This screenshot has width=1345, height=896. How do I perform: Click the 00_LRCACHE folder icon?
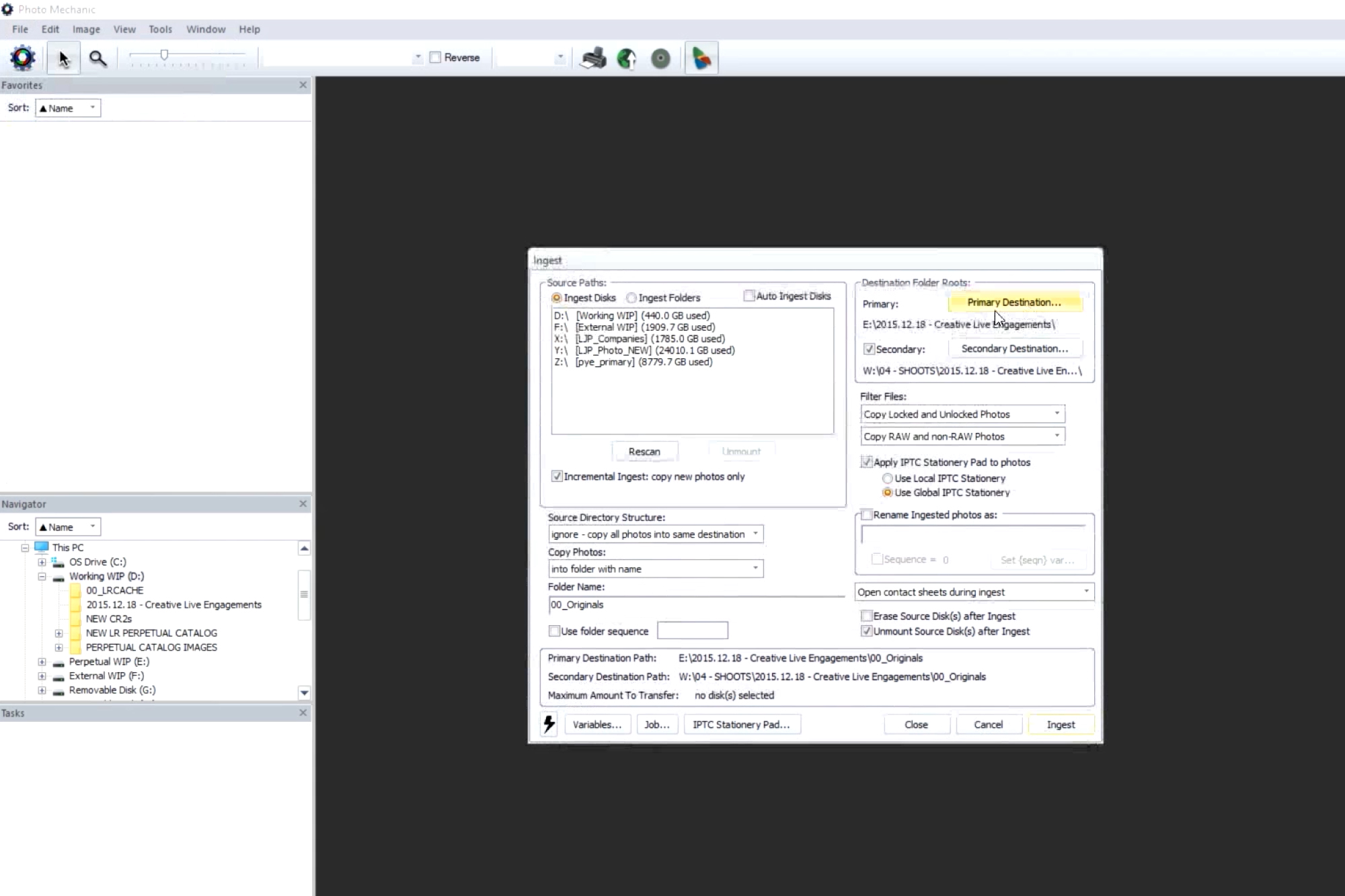[x=75, y=590]
